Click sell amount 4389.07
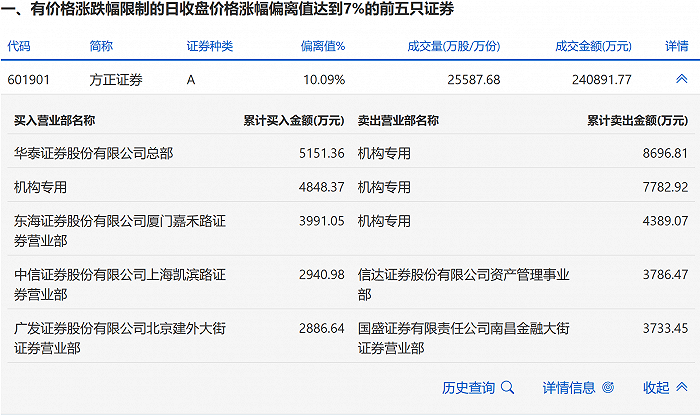700x415 pixels. pyautogui.click(x=666, y=221)
